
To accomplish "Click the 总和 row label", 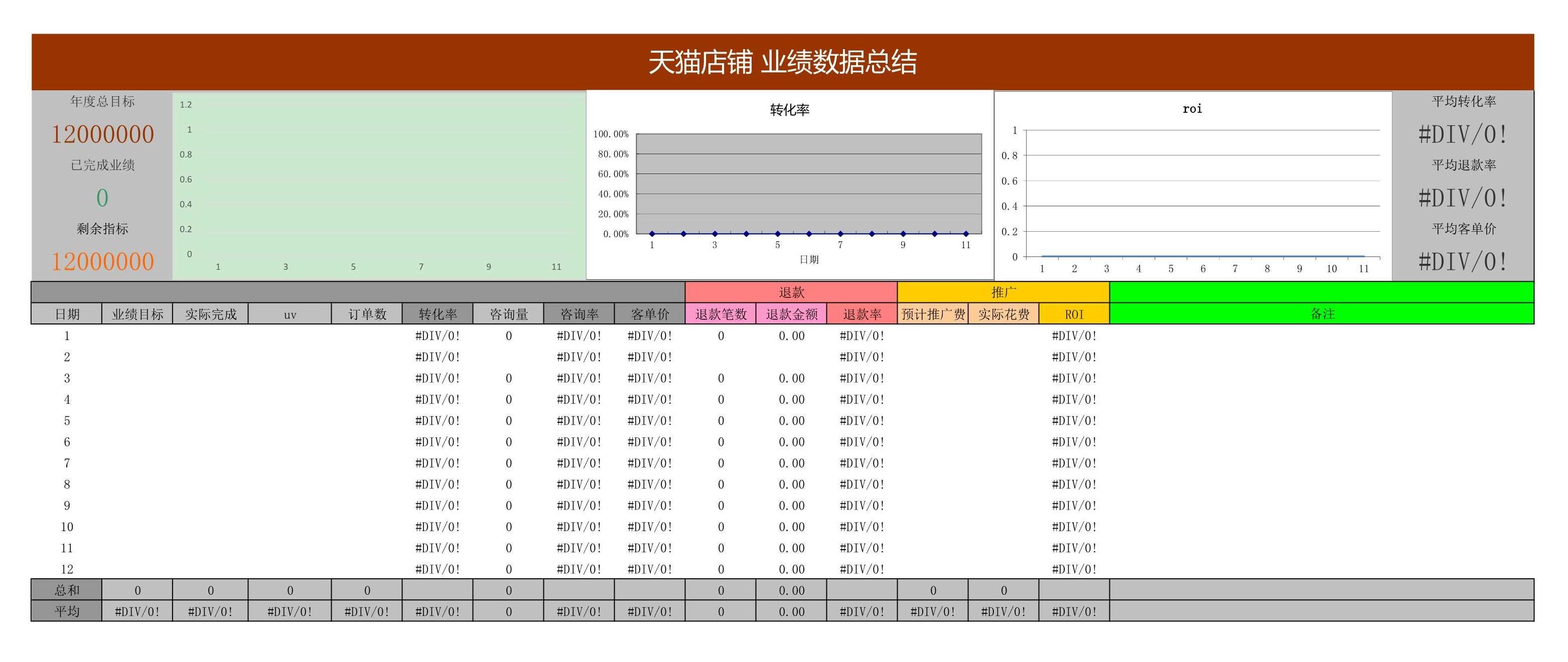I will pyautogui.click(x=67, y=590).
